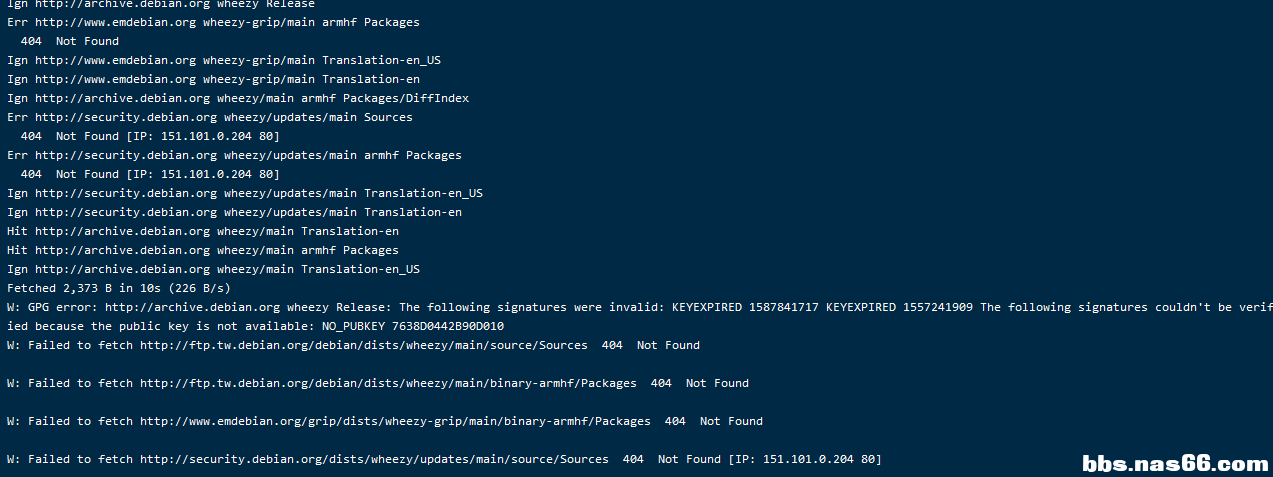Viewport: 1273px width, 477px height.
Task: Click the failed ftp.tw.debian.org binary-armhf/Packages URL
Action: [x=388, y=383]
